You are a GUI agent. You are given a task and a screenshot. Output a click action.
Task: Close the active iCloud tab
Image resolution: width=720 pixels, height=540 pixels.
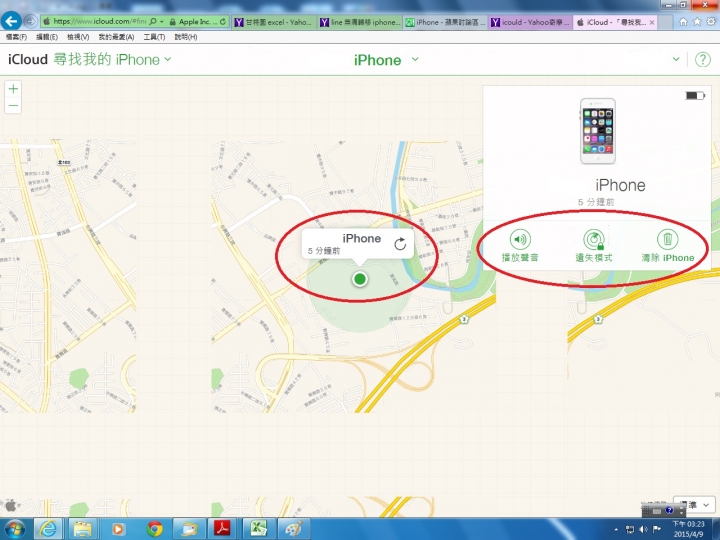coord(652,22)
